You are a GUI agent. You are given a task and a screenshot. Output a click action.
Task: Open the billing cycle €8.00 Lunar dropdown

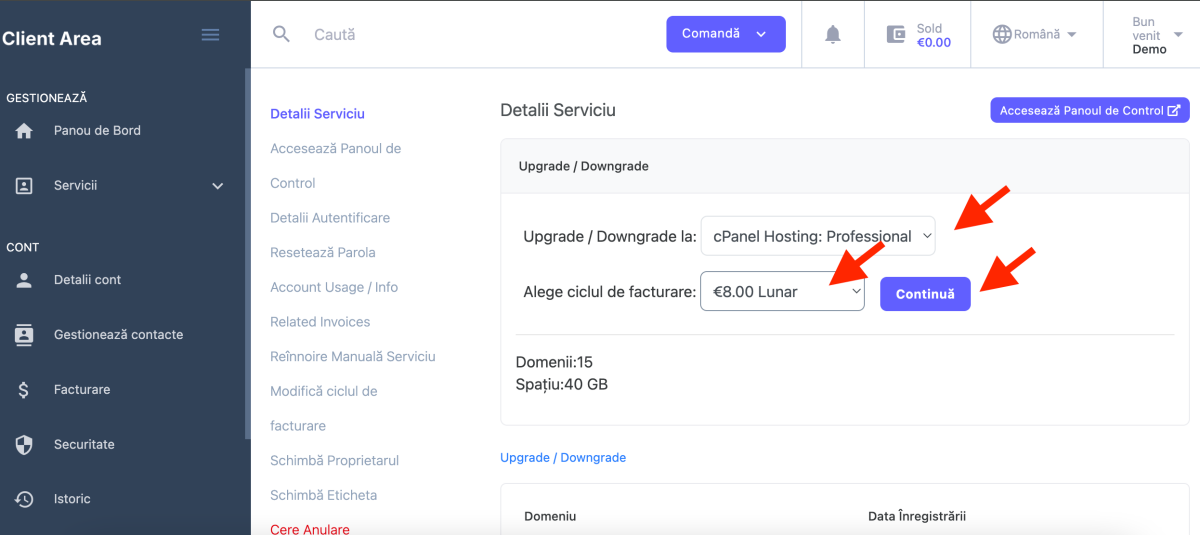(x=782, y=292)
